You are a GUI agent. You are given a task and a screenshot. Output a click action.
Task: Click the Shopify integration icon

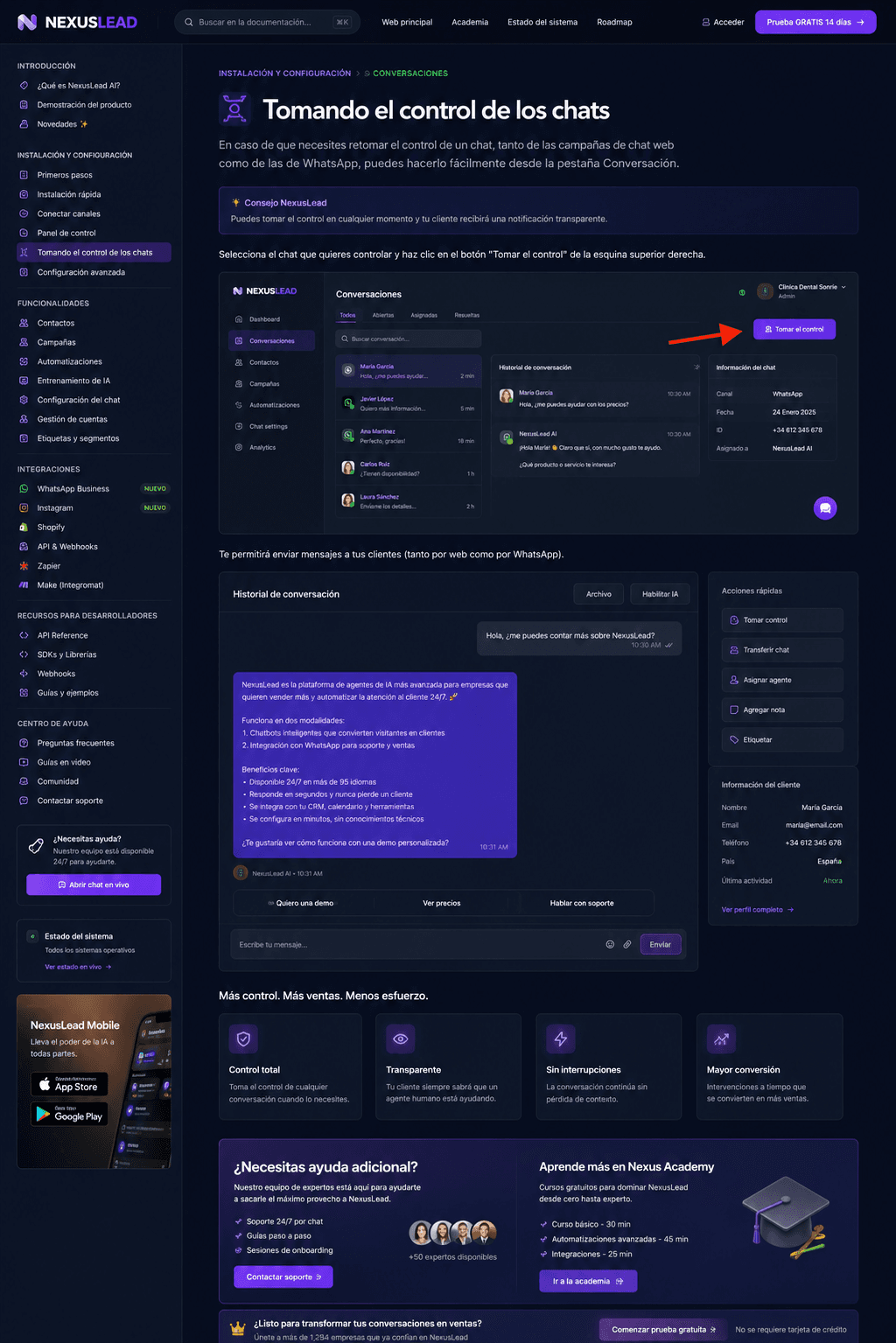pyautogui.click(x=24, y=528)
